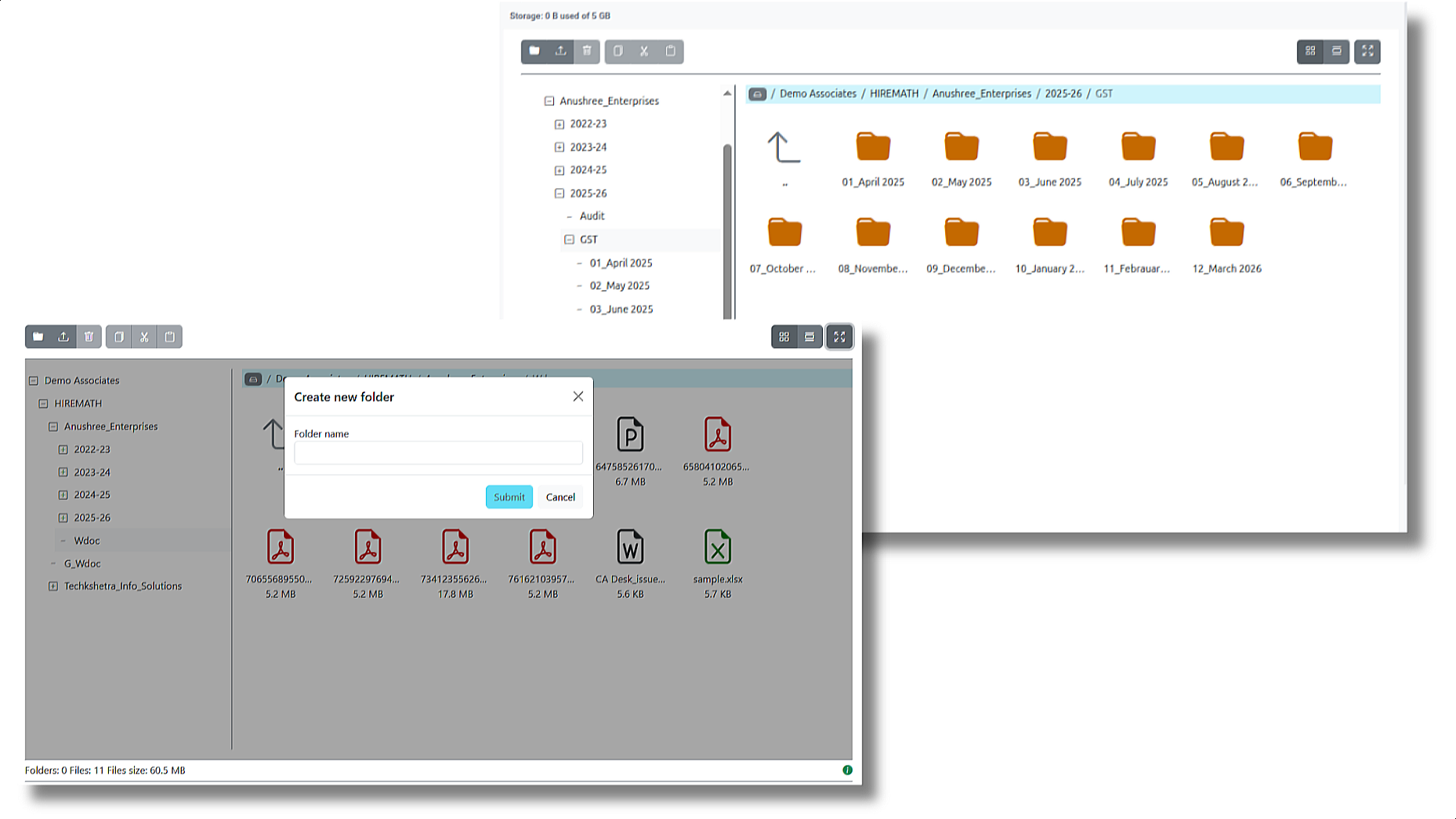The width and height of the screenshot is (1456, 819).
Task: Switch to grid view in the upper file manager
Action: click(x=1310, y=52)
